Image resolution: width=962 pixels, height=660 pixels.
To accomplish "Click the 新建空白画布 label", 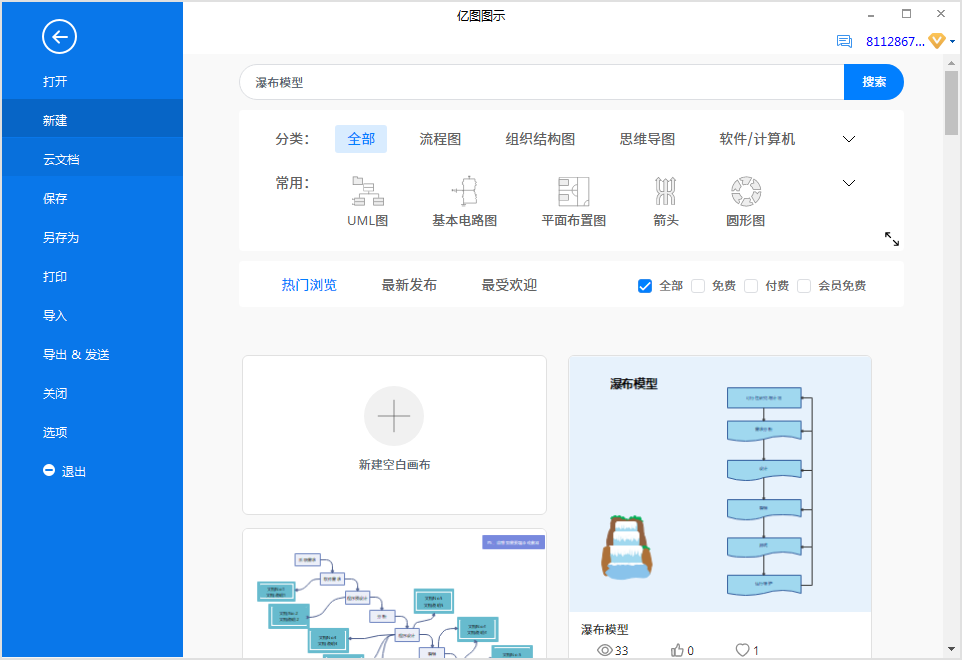I will [394, 465].
